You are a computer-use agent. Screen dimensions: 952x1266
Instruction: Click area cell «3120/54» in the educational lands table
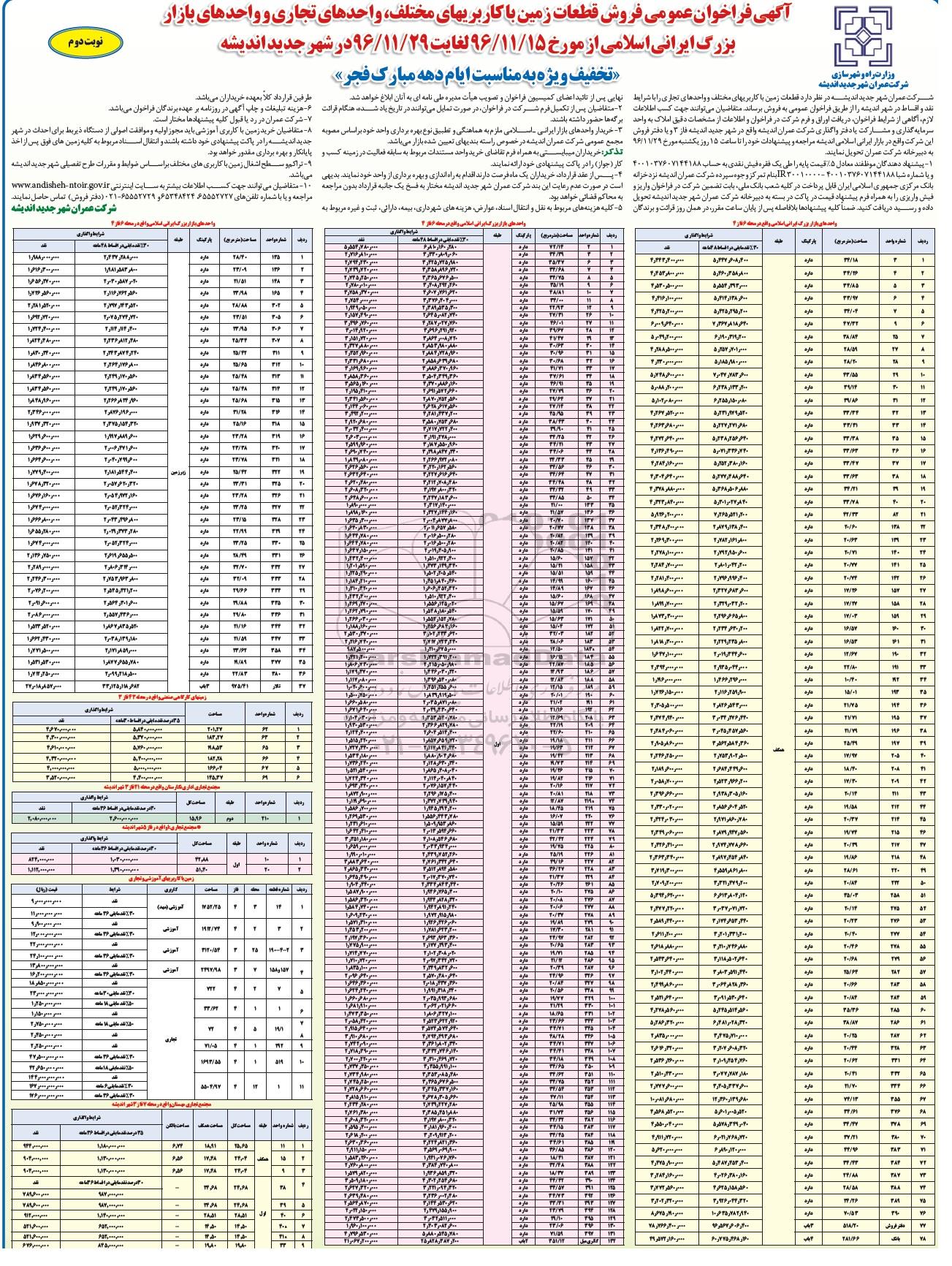(211, 950)
